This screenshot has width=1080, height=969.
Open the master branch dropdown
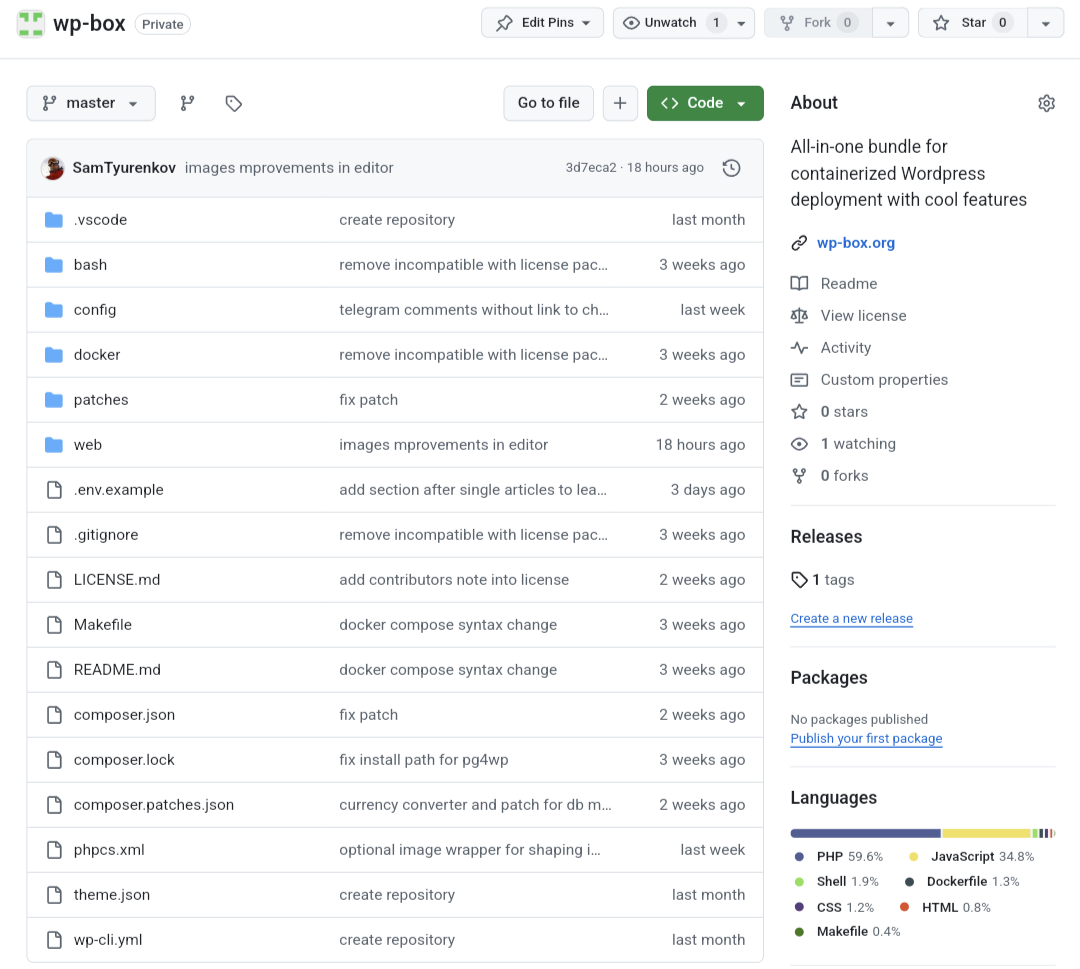point(91,103)
